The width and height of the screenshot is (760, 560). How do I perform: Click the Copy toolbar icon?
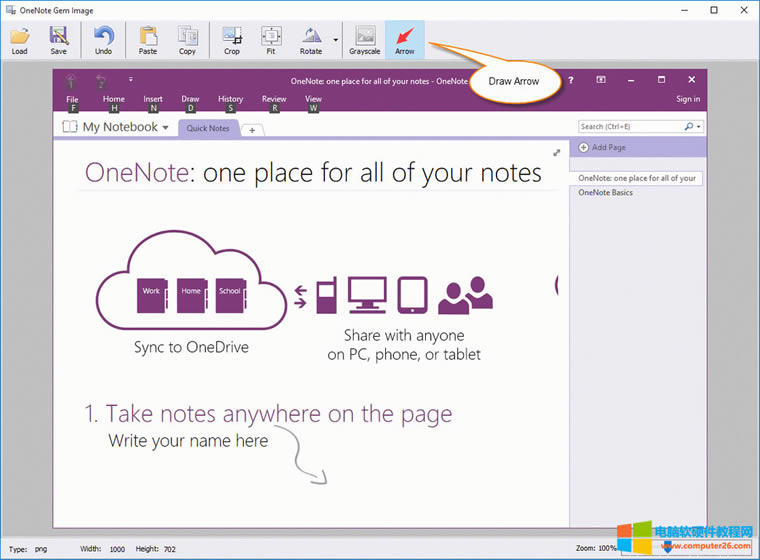187,38
